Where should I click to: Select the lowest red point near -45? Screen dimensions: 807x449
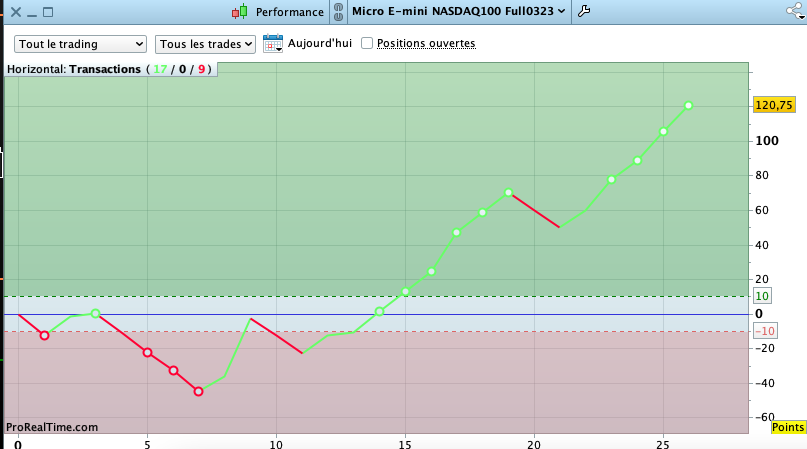click(199, 392)
